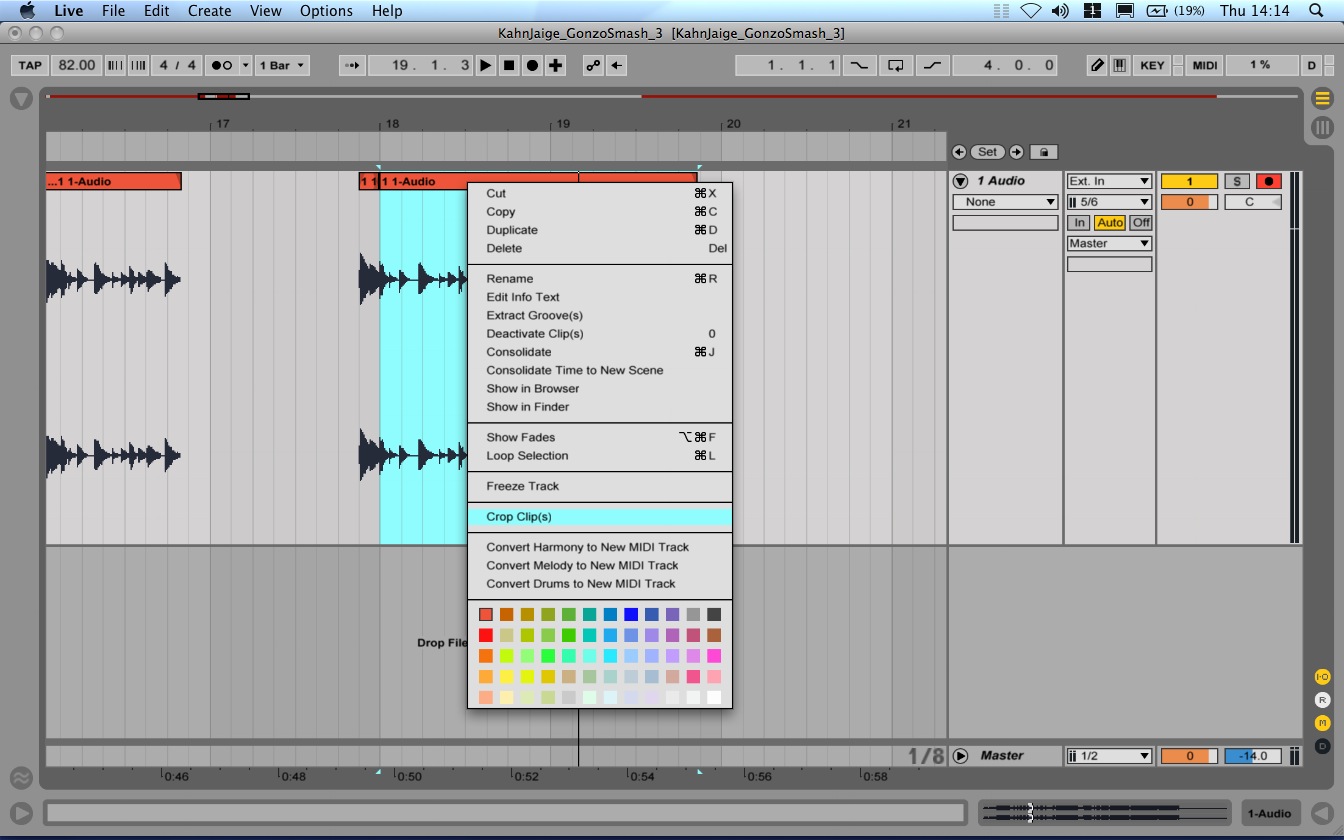Click the Follow playback arrow icon

[x=351, y=65]
